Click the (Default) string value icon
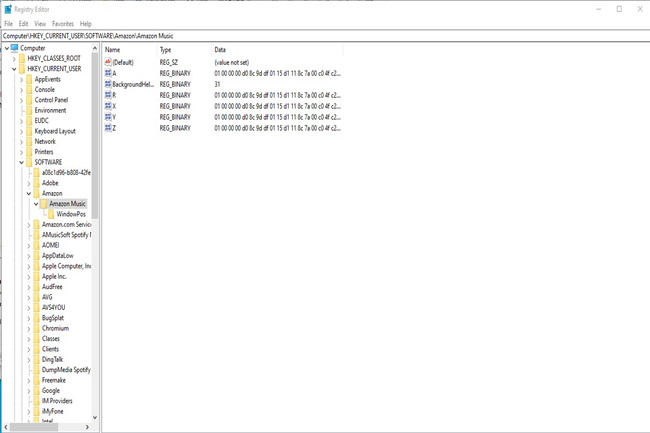This screenshot has height=433, width=650. pyautogui.click(x=108, y=62)
